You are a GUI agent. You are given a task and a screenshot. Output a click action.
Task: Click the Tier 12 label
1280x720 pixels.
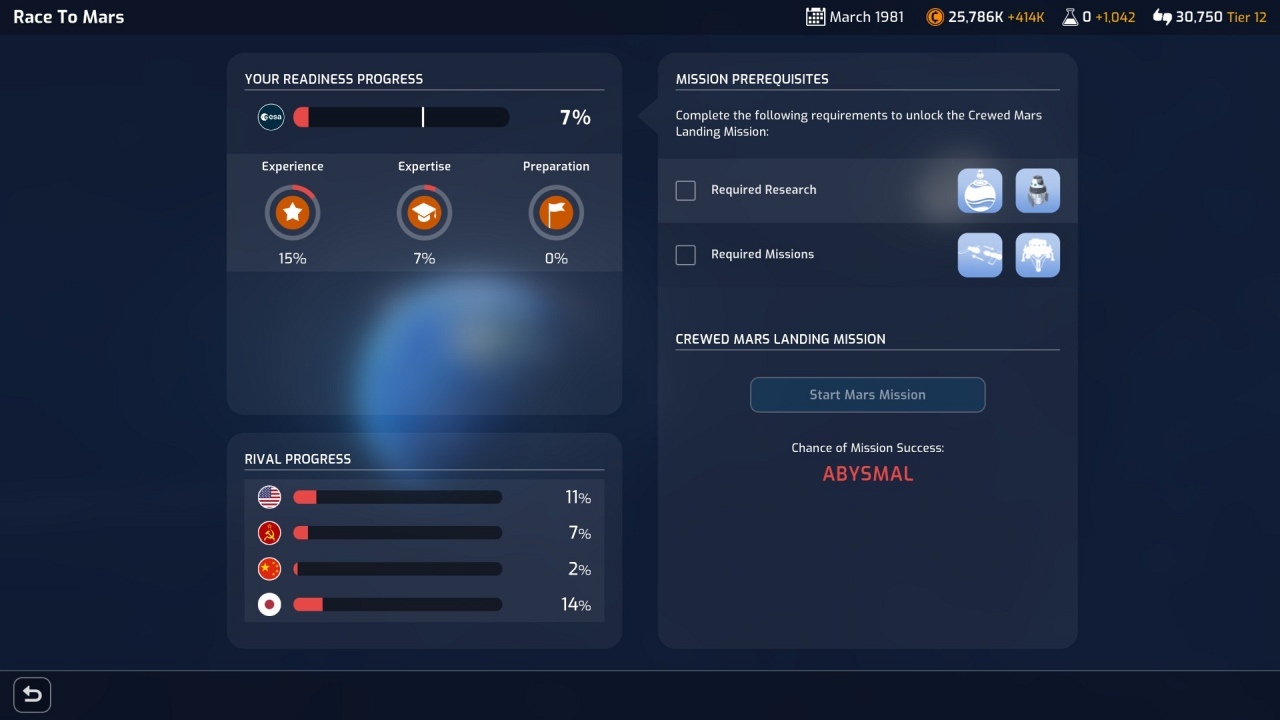(1247, 17)
